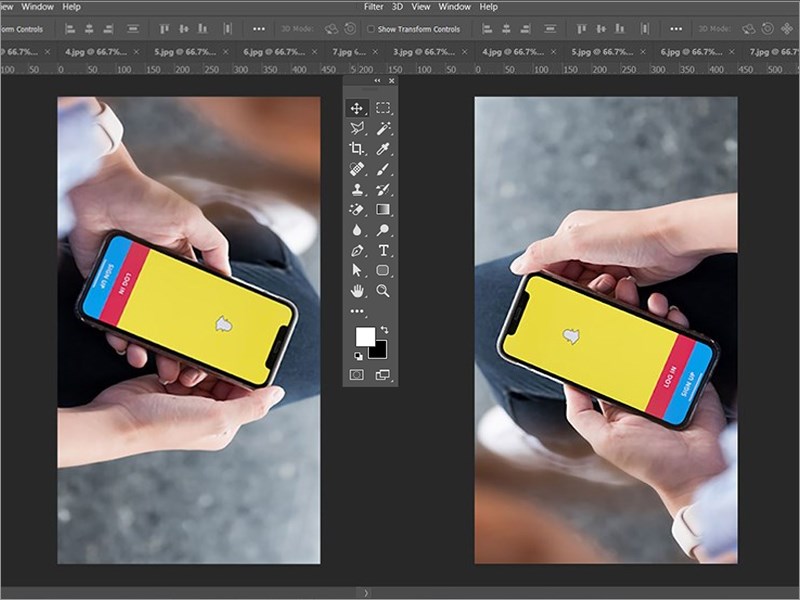800x600 pixels.
Task: Choose the Polygonal Lasso tool
Action: point(357,128)
